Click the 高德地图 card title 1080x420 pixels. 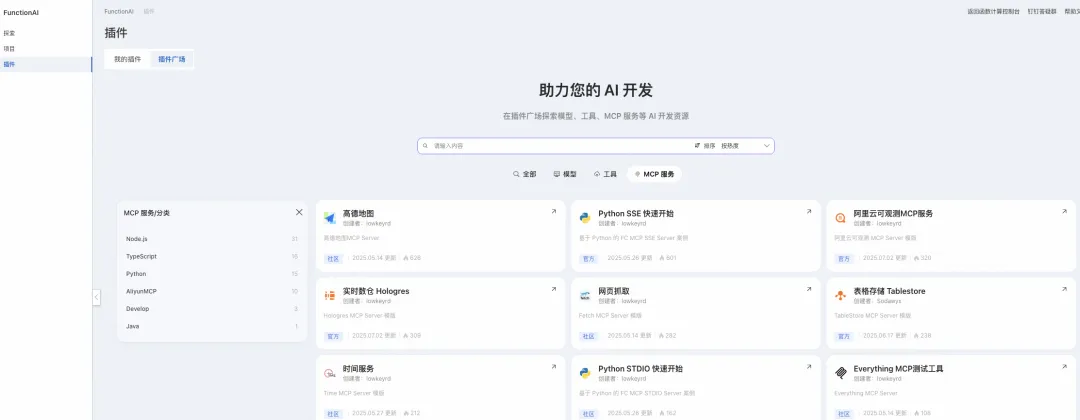(x=358, y=213)
